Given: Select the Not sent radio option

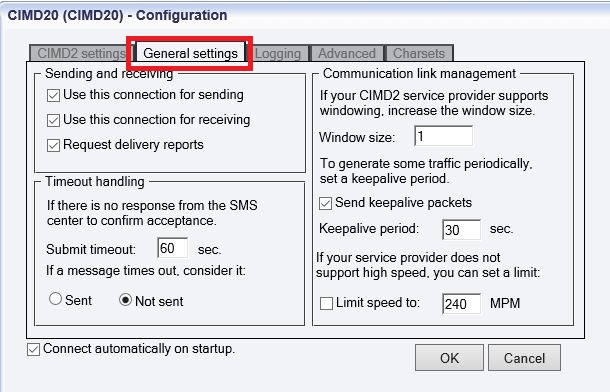Looking at the screenshot, I should click(125, 300).
